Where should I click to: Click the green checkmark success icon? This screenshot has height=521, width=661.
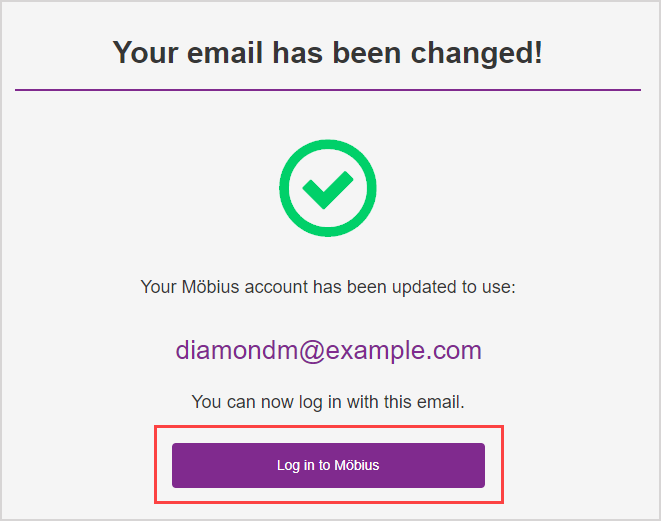(x=328, y=188)
